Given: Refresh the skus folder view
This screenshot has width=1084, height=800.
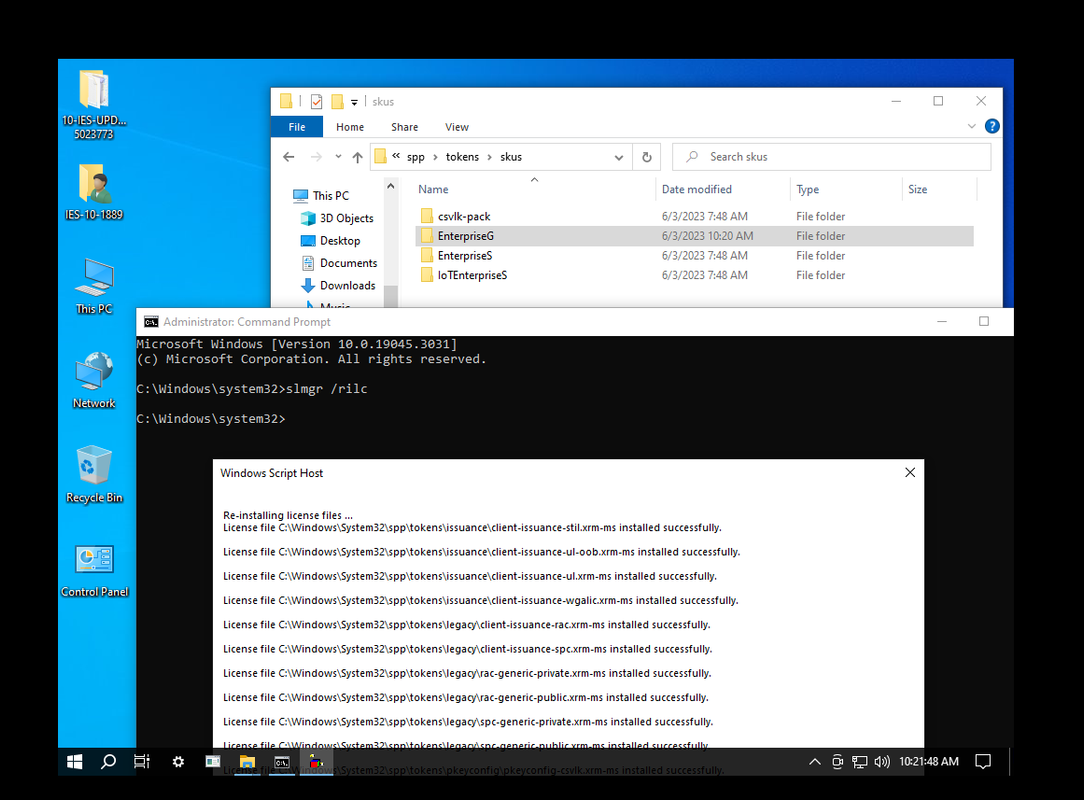Looking at the screenshot, I should (646, 157).
